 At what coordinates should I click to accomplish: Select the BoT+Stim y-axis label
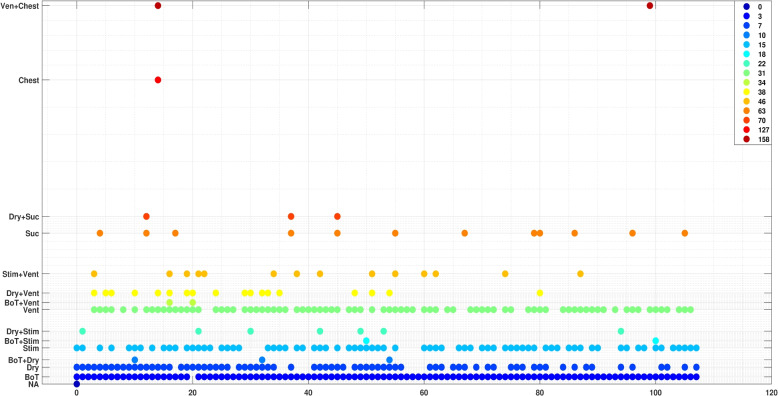click(x=21, y=341)
